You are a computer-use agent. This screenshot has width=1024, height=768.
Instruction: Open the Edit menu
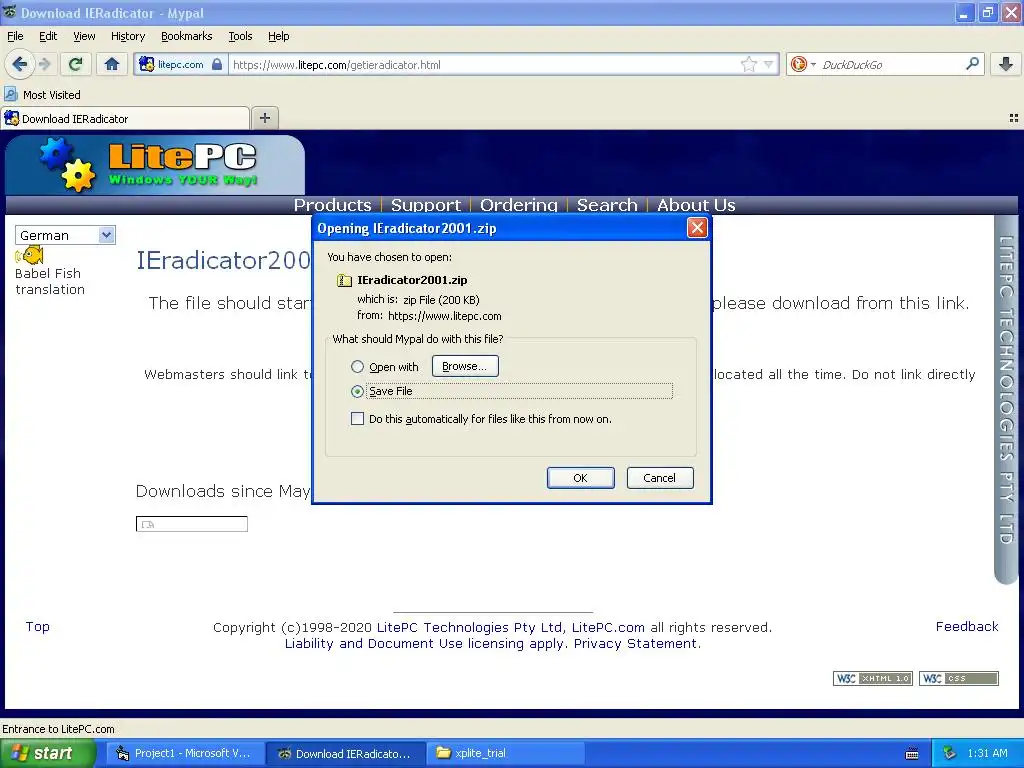[x=48, y=36]
